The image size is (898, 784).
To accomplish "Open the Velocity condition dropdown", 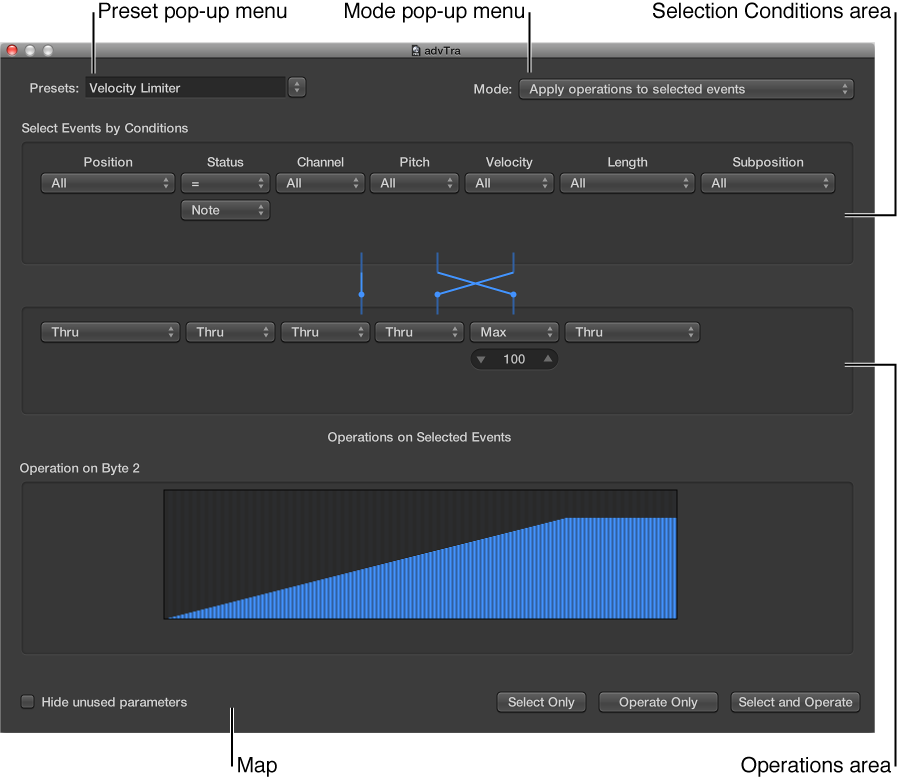I will pos(509,183).
